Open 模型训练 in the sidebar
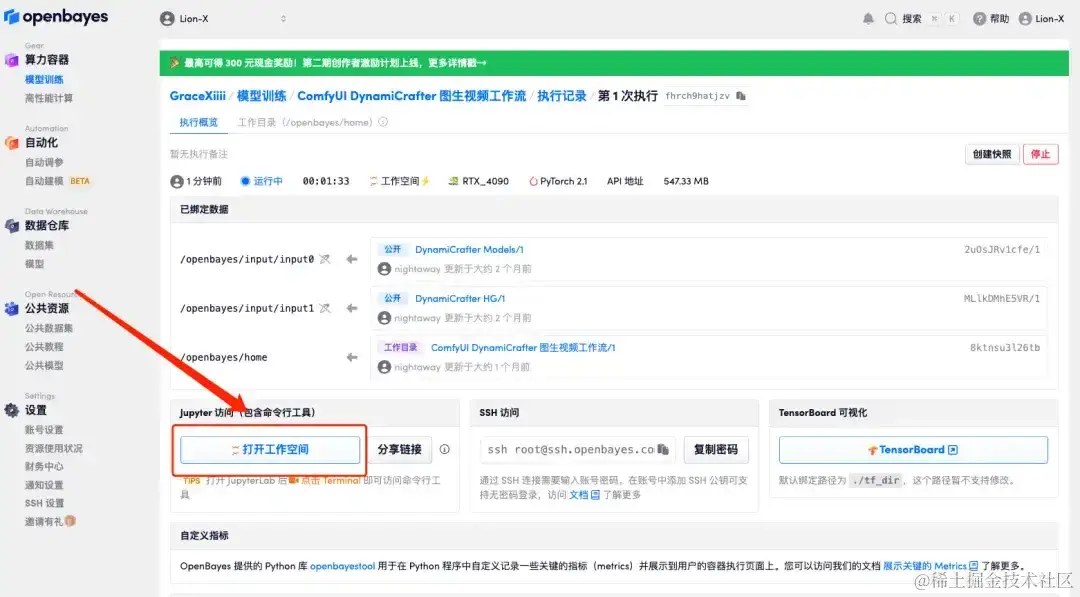Viewport: 1080px width, 597px height. pyautogui.click(x=44, y=79)
